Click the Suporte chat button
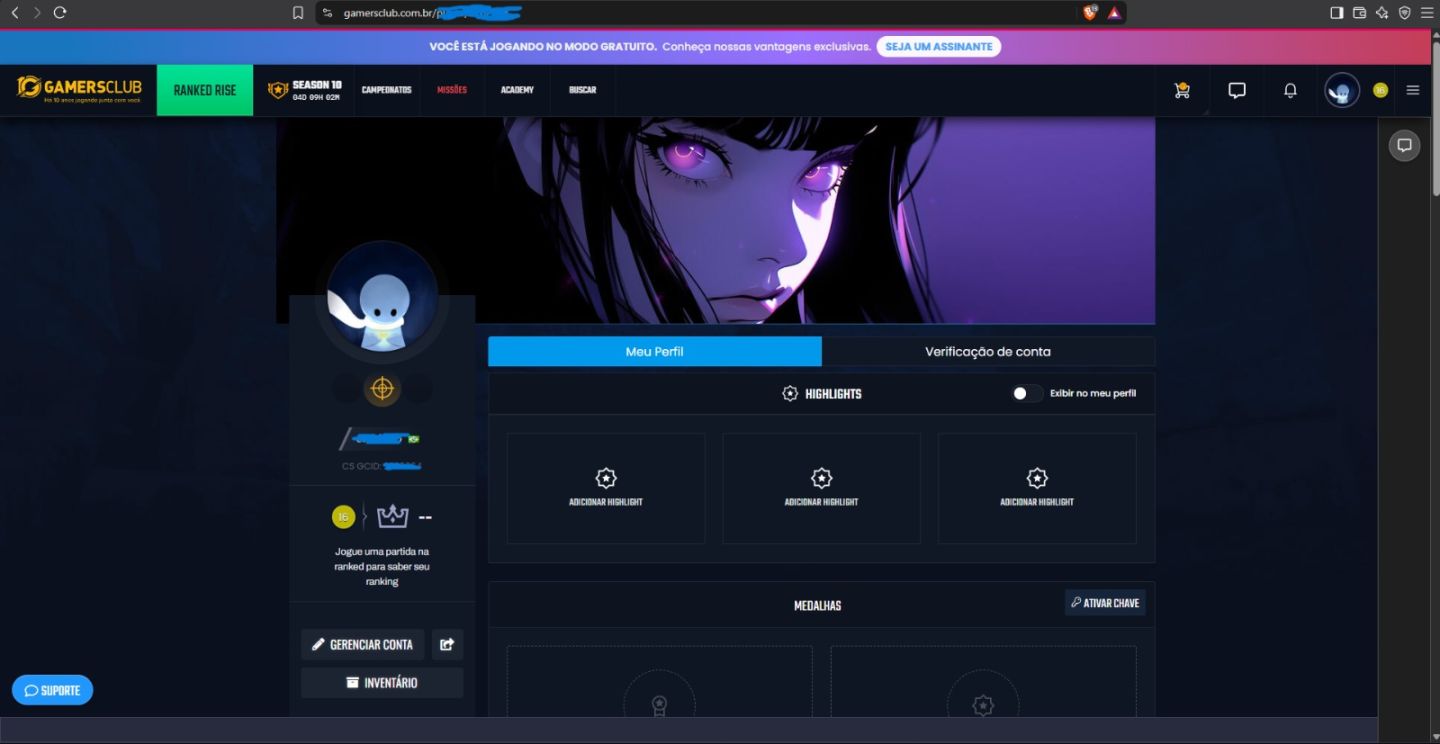 click(x=52, y=690)
